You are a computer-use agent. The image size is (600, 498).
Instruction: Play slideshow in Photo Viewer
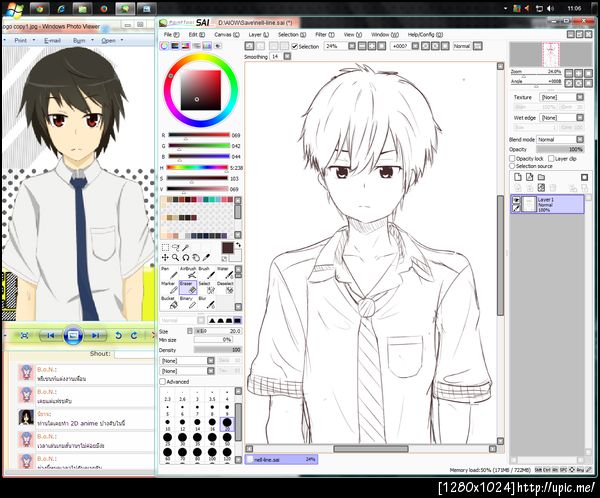[x=73, y=336]
